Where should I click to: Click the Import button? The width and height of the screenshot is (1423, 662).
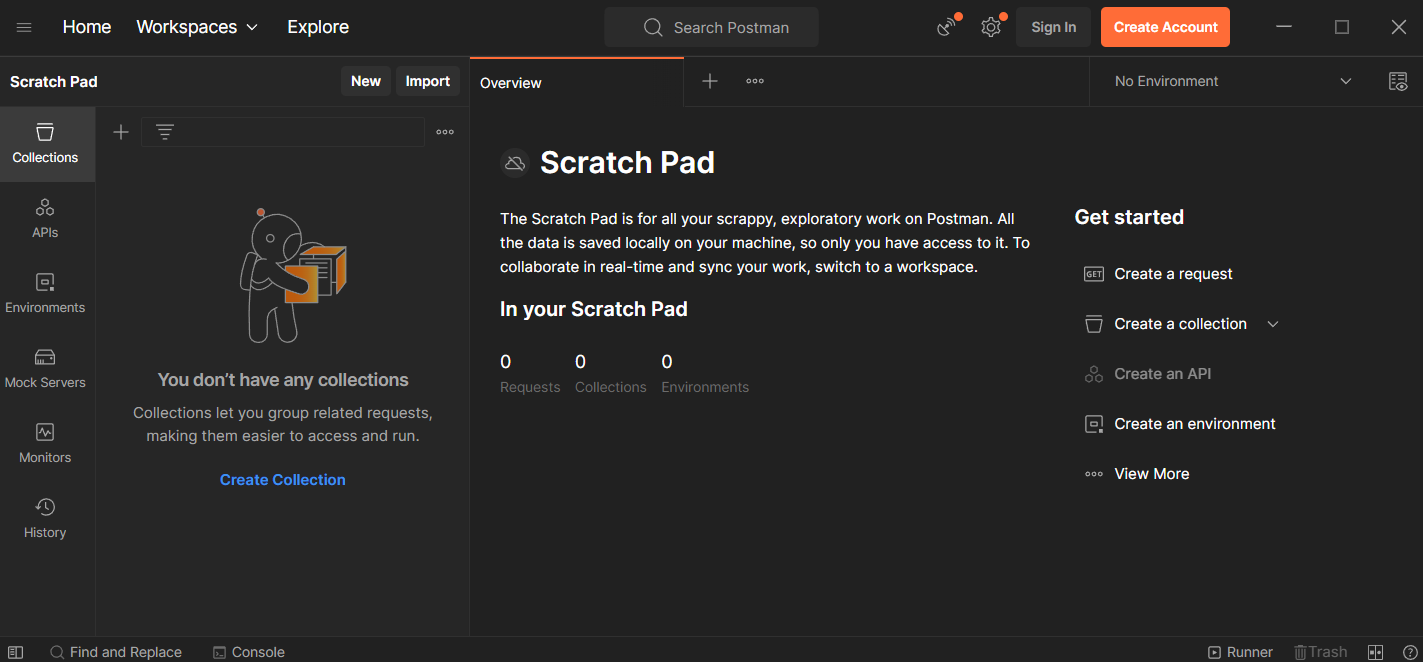(428, 81)
